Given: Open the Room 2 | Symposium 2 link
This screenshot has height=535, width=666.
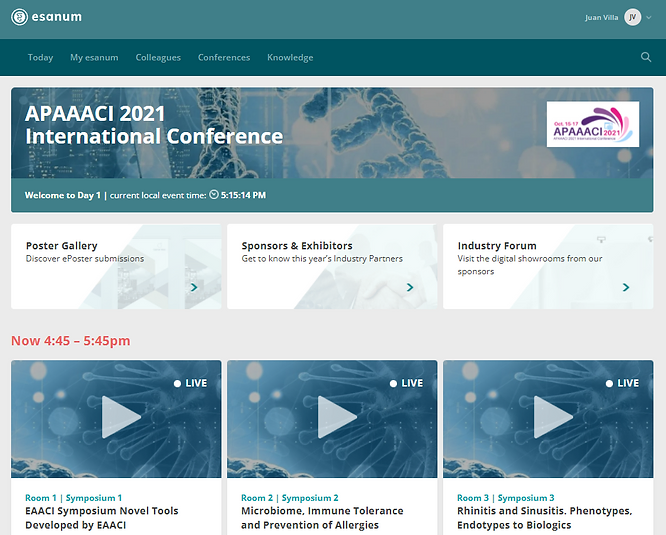Looking at the screenshot, I should (290, 498).
